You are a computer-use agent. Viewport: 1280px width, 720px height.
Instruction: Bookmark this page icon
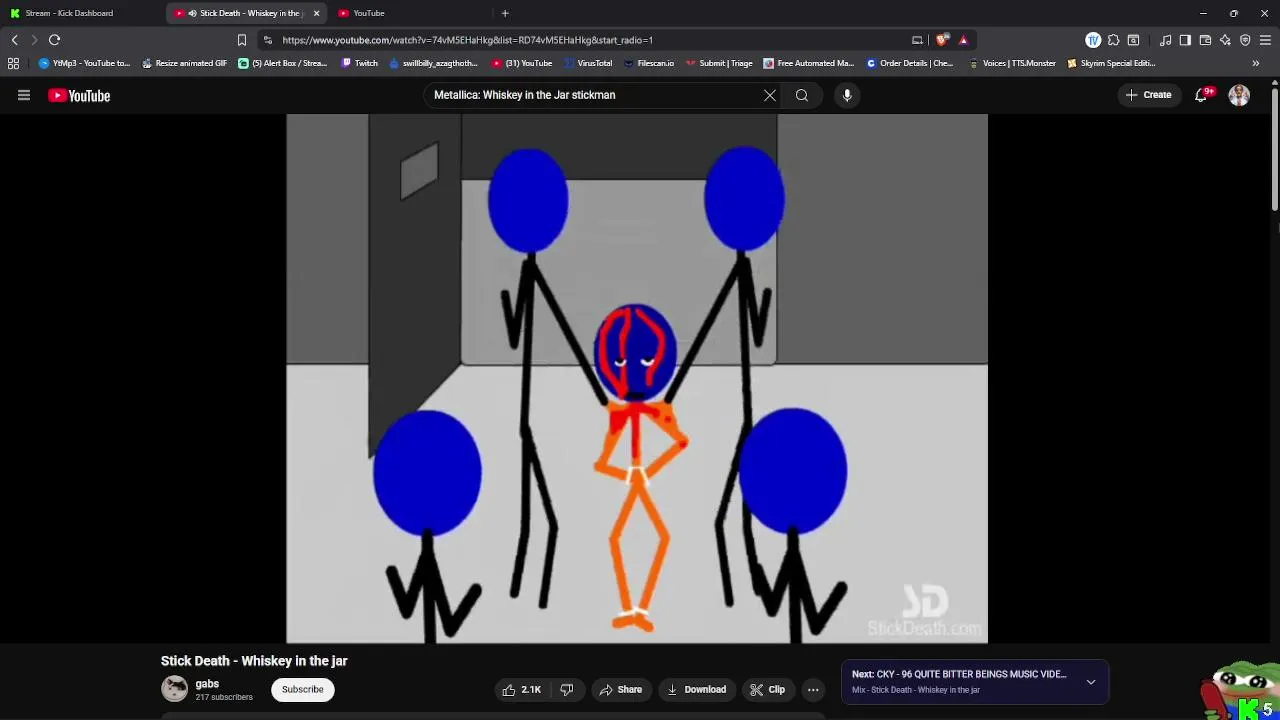(x=241, y=40)
